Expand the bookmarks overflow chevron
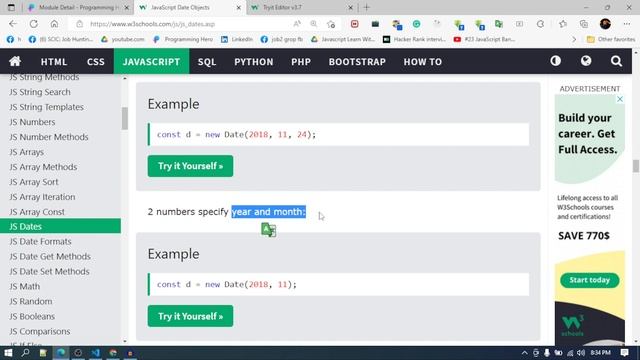The width and height of the screenshot is (640, 360). click(574, 39)
